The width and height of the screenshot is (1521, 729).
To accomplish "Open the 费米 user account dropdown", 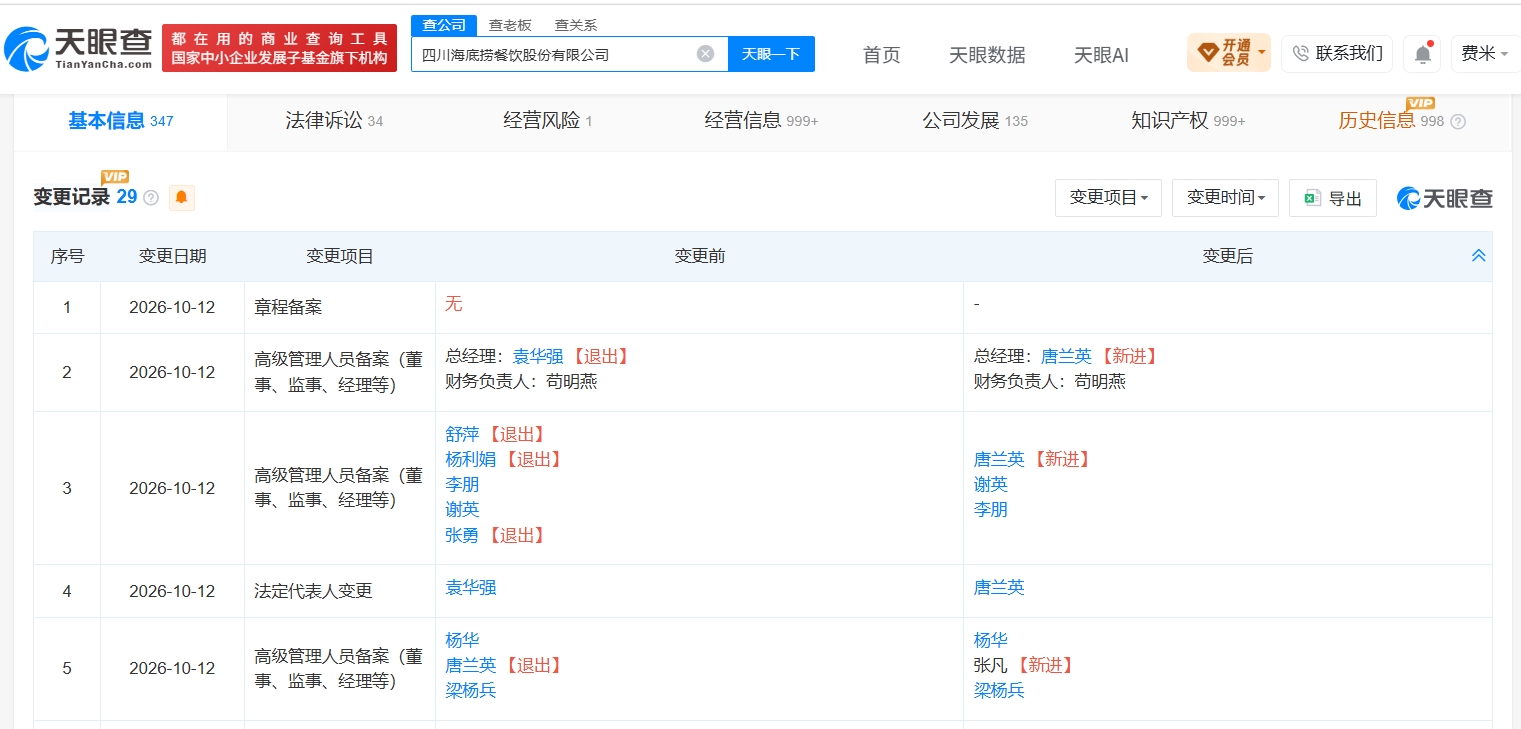I will 1485,54.
